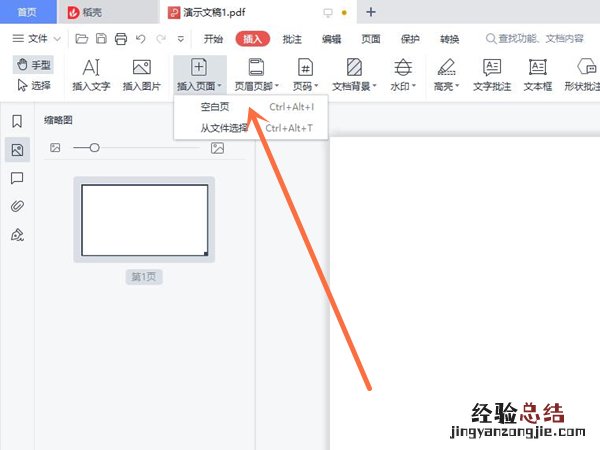Image resolution: width=600 pixels, height=450 pixels.
Task: Switch to the 页面 tab
Action: coord(371,39)
